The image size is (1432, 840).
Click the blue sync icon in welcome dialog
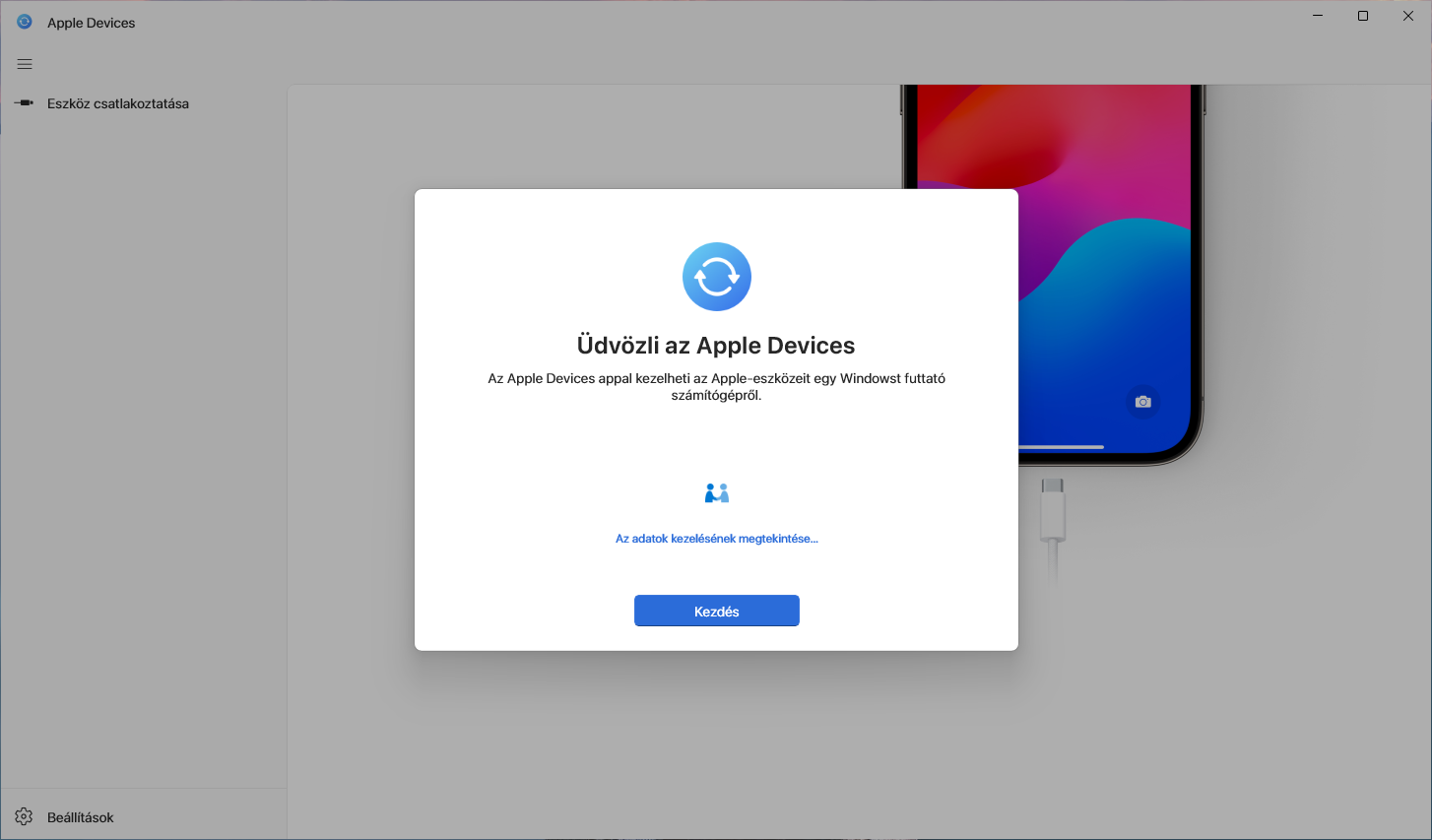(716, 277)
